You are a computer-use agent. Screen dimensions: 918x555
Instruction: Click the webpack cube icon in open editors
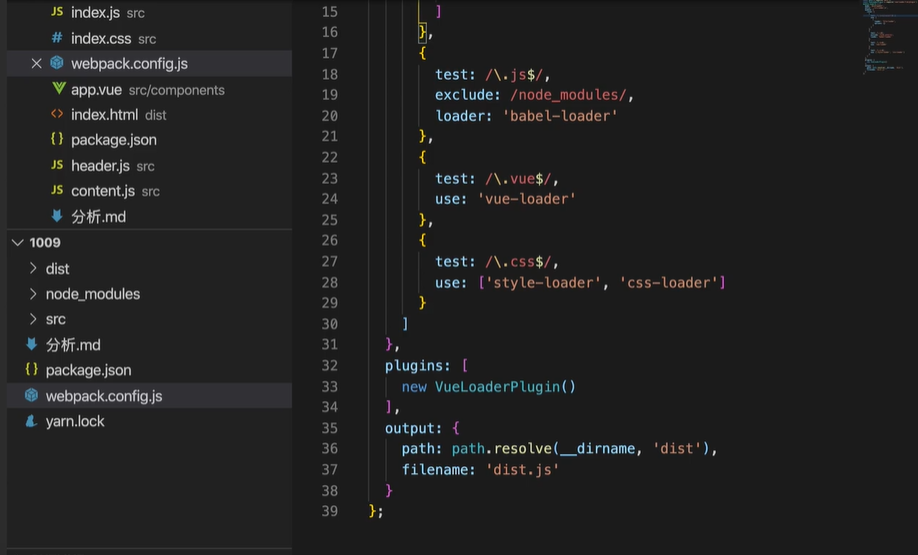click(57, 63)
